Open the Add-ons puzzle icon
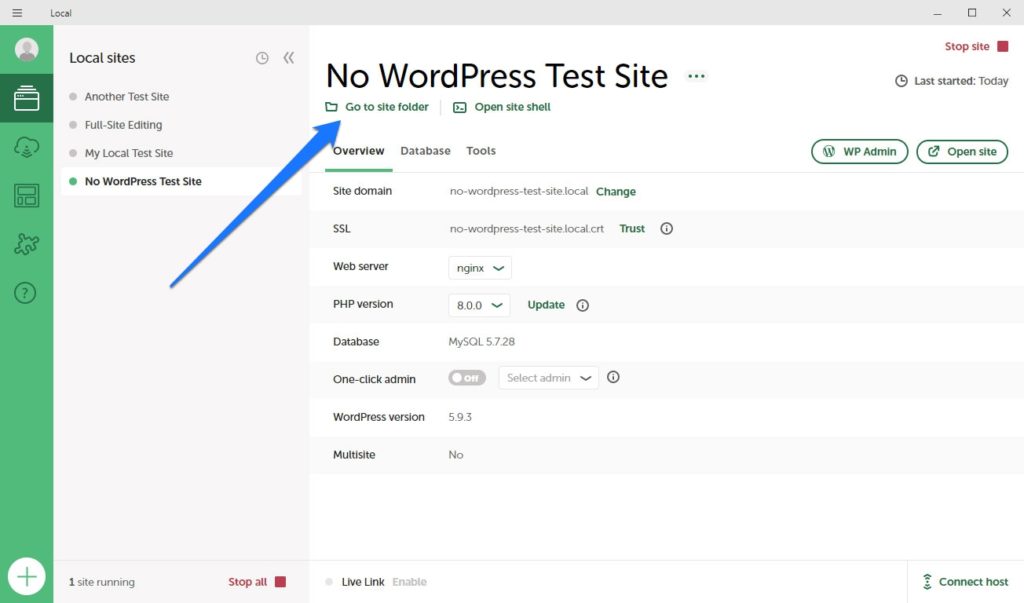The image size is (1024, 603). [x=27, y=244]
